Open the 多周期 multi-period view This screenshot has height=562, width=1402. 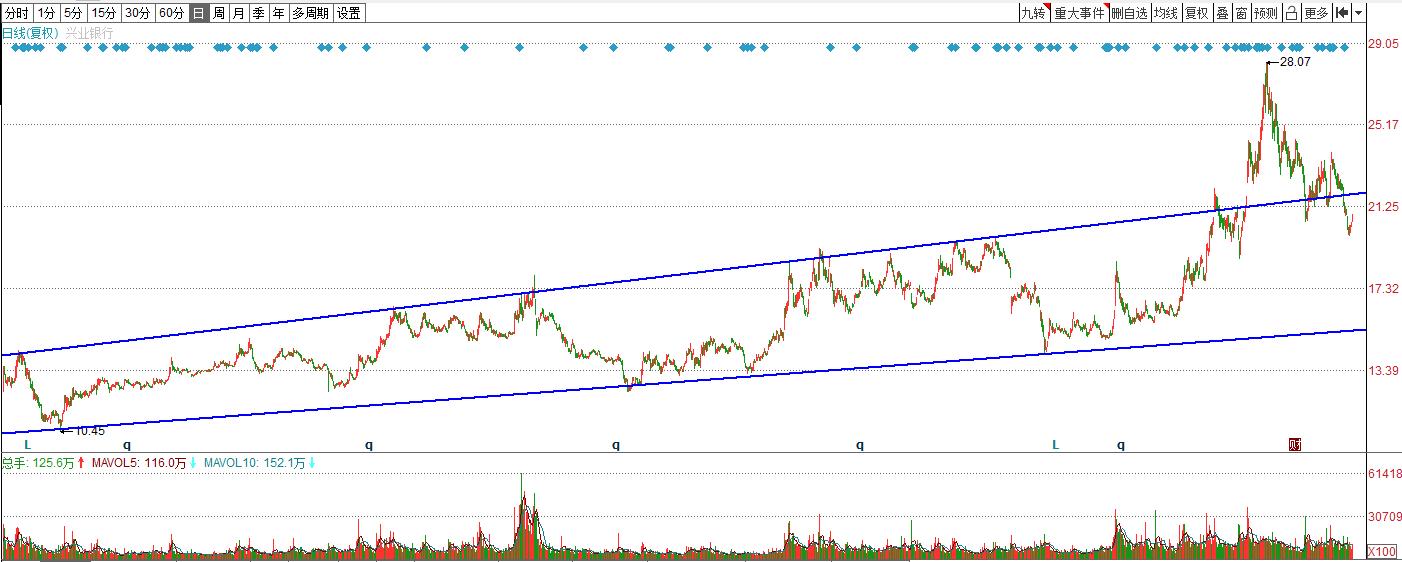[310, 13]
